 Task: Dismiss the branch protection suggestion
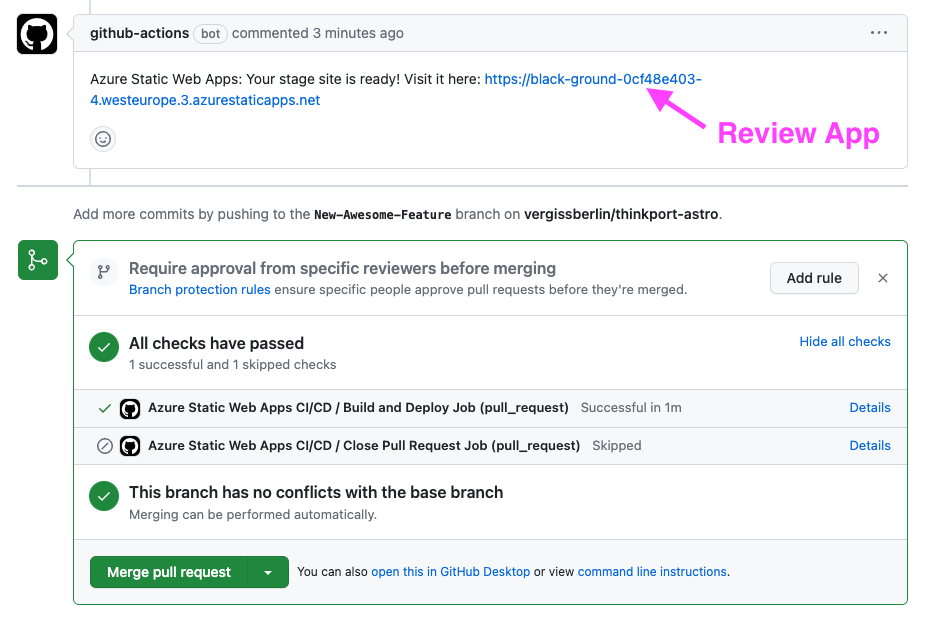(883, 278)
